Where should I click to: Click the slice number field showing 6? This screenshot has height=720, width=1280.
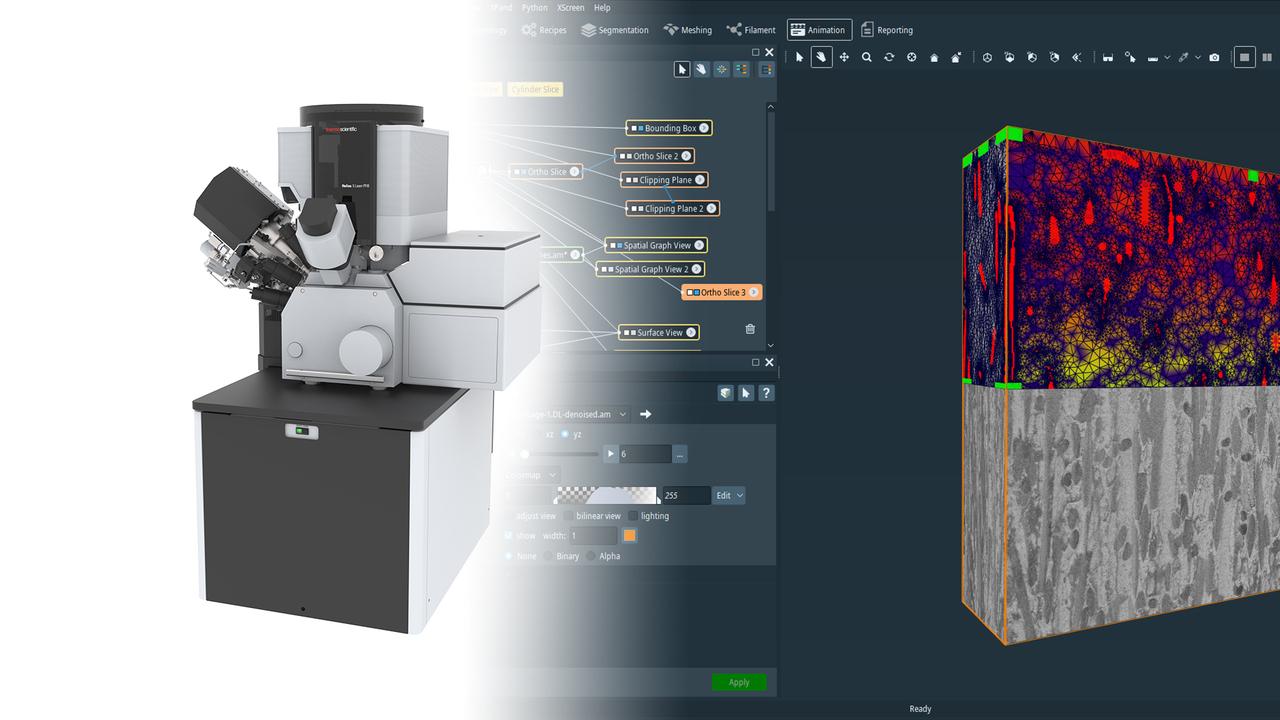point(645,454)
